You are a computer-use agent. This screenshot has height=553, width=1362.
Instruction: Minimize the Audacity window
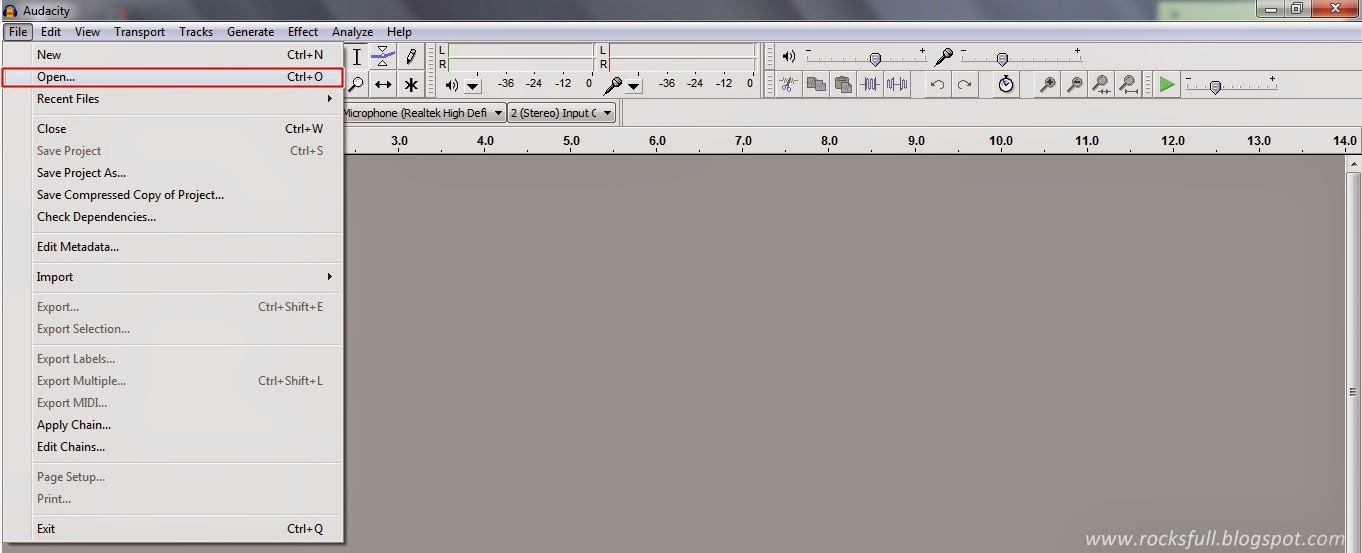pos(1270,9)
